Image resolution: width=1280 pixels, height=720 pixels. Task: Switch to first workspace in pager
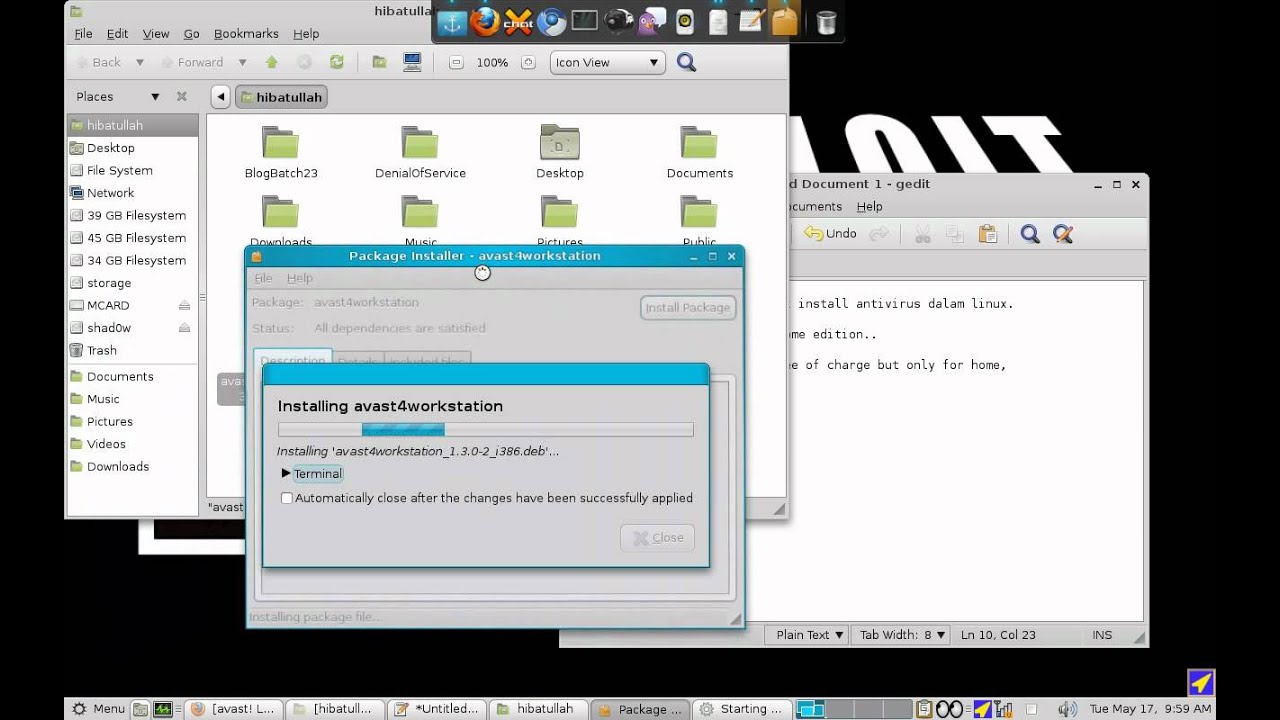(811, 709)
